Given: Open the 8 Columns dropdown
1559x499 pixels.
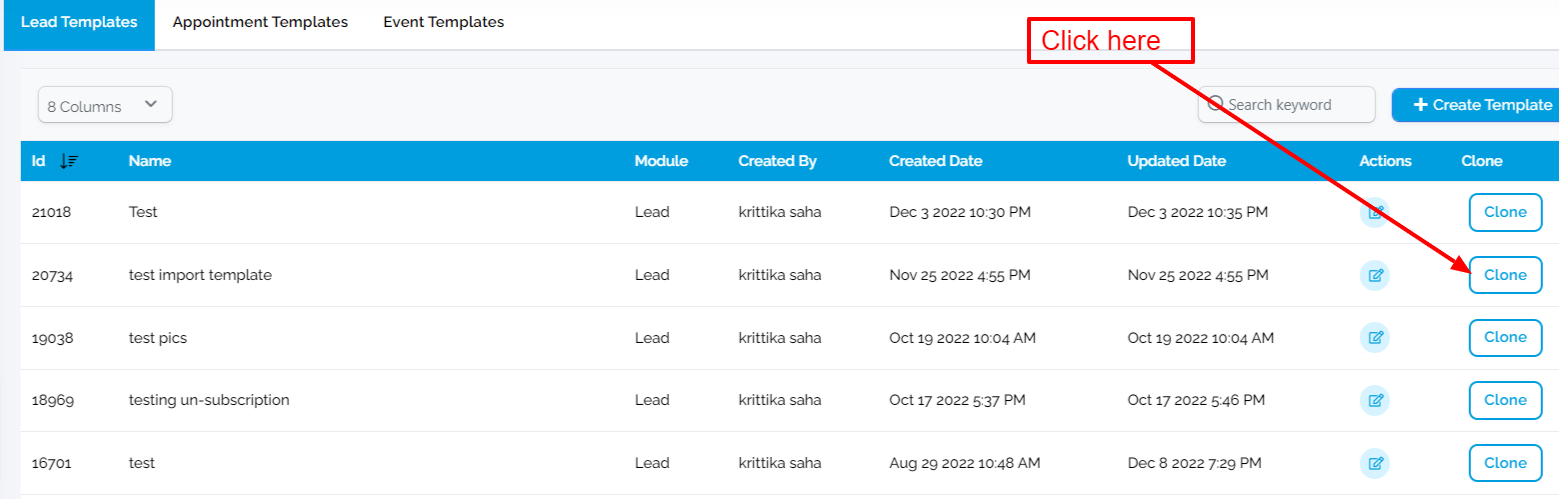Looking at the screenshot, I should coord(105,105).
